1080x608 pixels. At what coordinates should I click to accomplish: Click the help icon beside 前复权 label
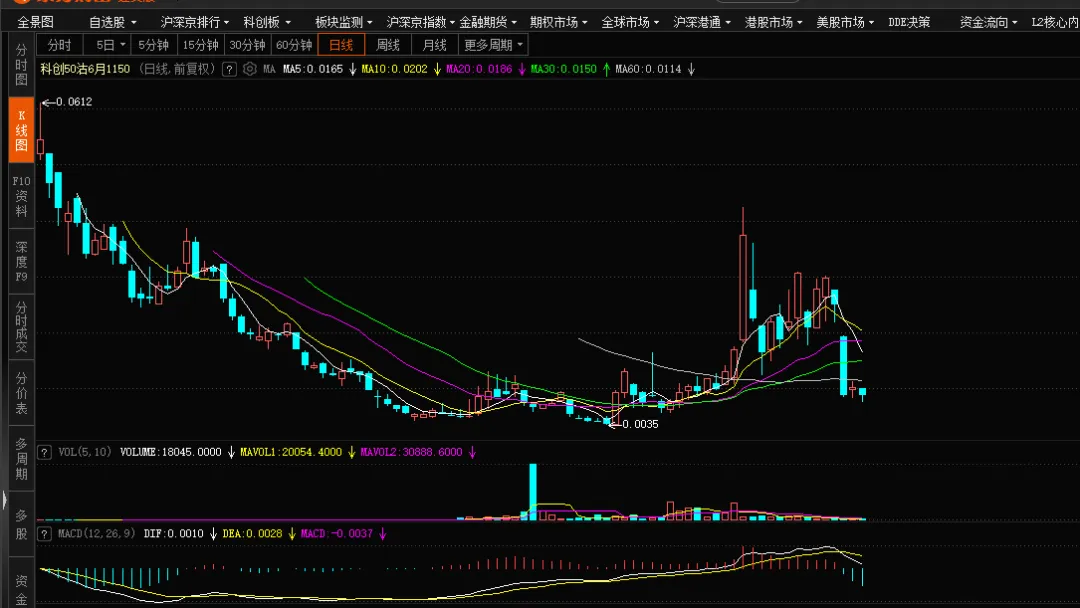pos(229,69)
